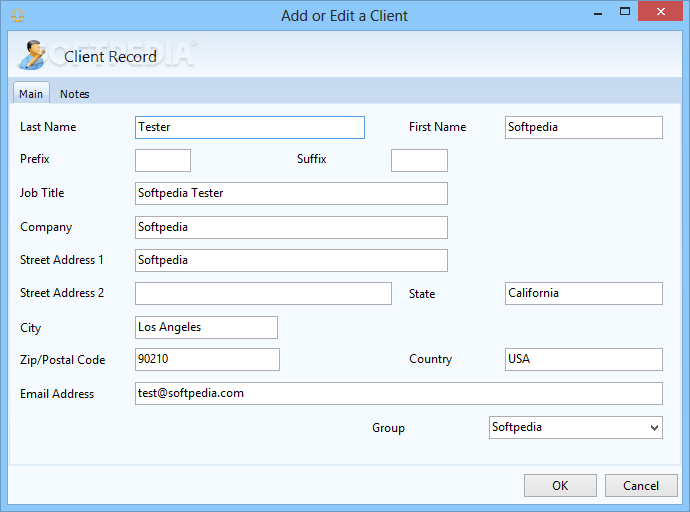The image size is (690, 512).
Task: Switch to the Notes tab
Action: tap(74, 94)
